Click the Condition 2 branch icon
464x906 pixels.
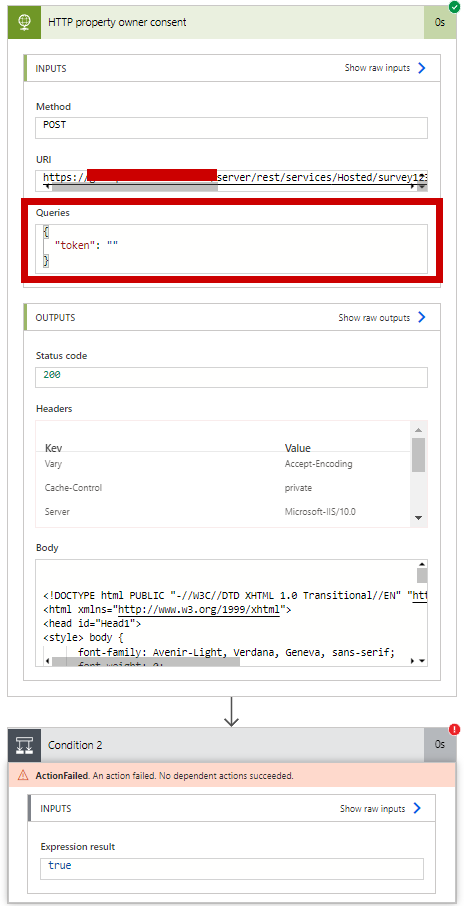pos(24,745)
